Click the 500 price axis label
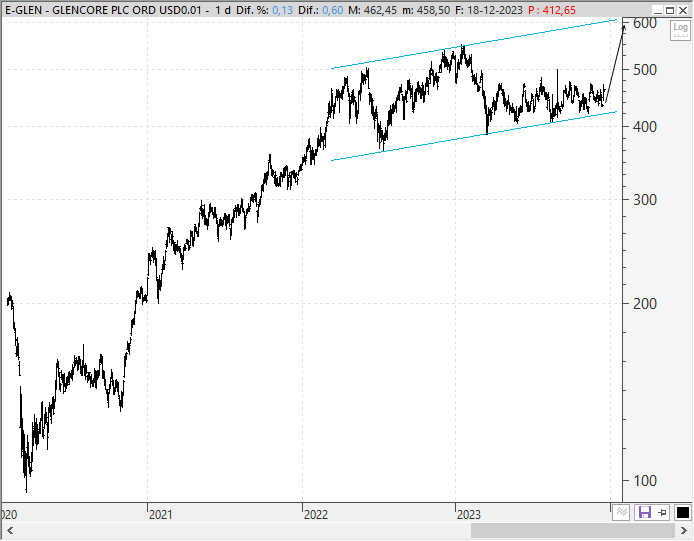 coord(645,70)
